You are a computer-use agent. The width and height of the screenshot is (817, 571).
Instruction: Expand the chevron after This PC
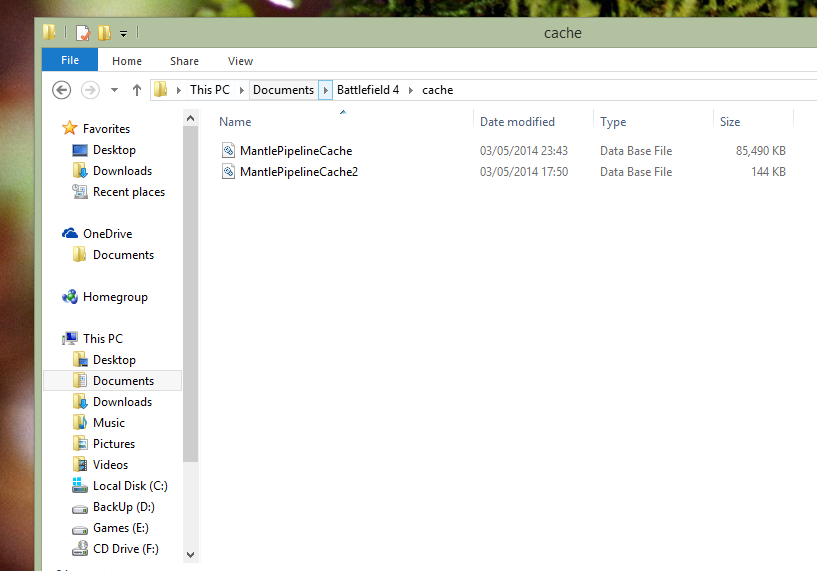[242, 90]
